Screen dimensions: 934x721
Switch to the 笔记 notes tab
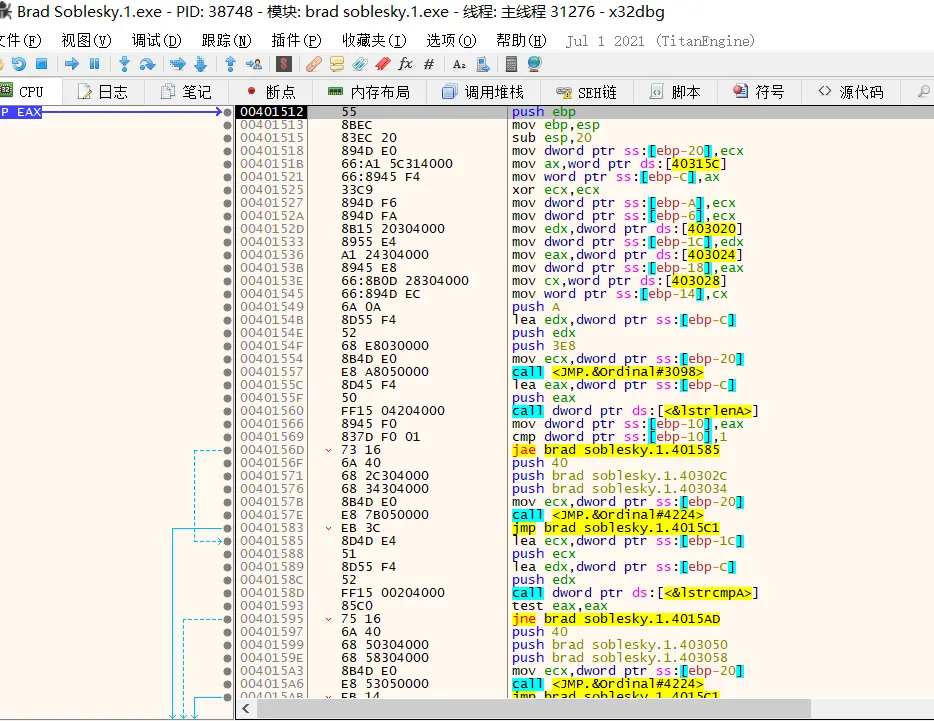point(186,92)
